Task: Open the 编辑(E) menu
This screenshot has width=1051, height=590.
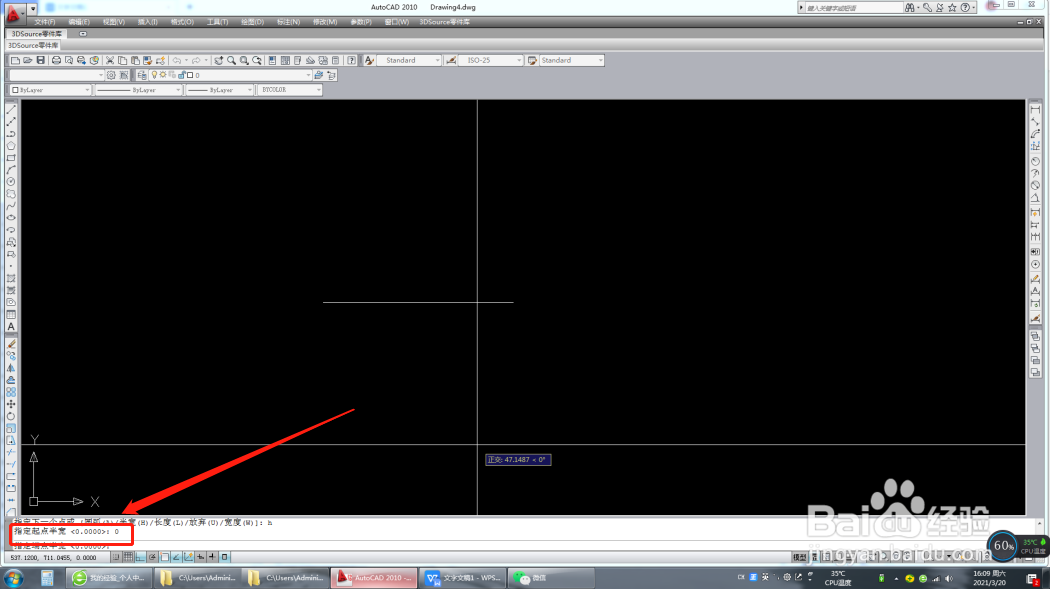Action: (x=79, y=22)
